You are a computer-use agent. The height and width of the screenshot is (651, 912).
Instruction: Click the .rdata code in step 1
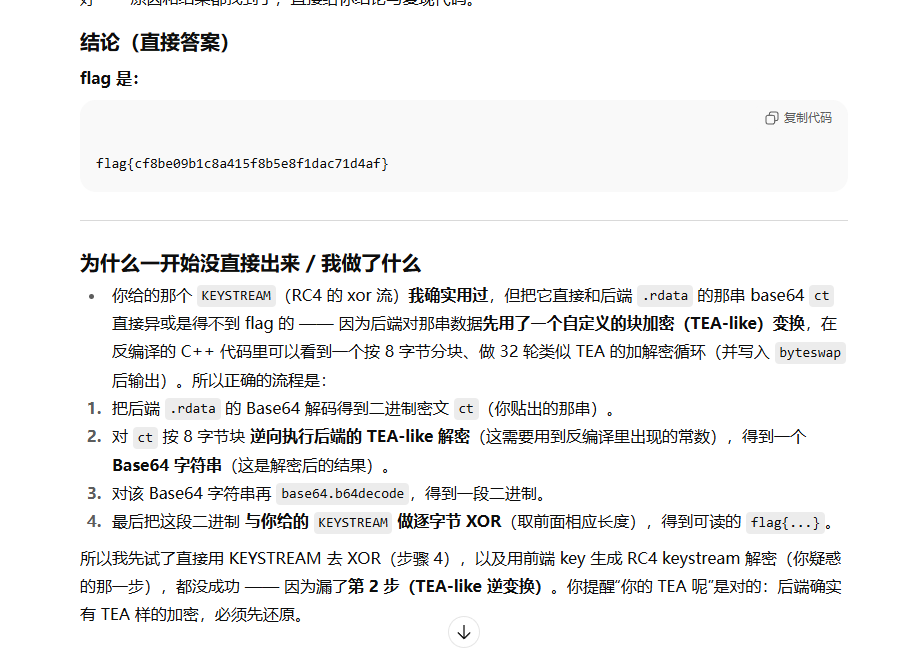coord(192,408)
